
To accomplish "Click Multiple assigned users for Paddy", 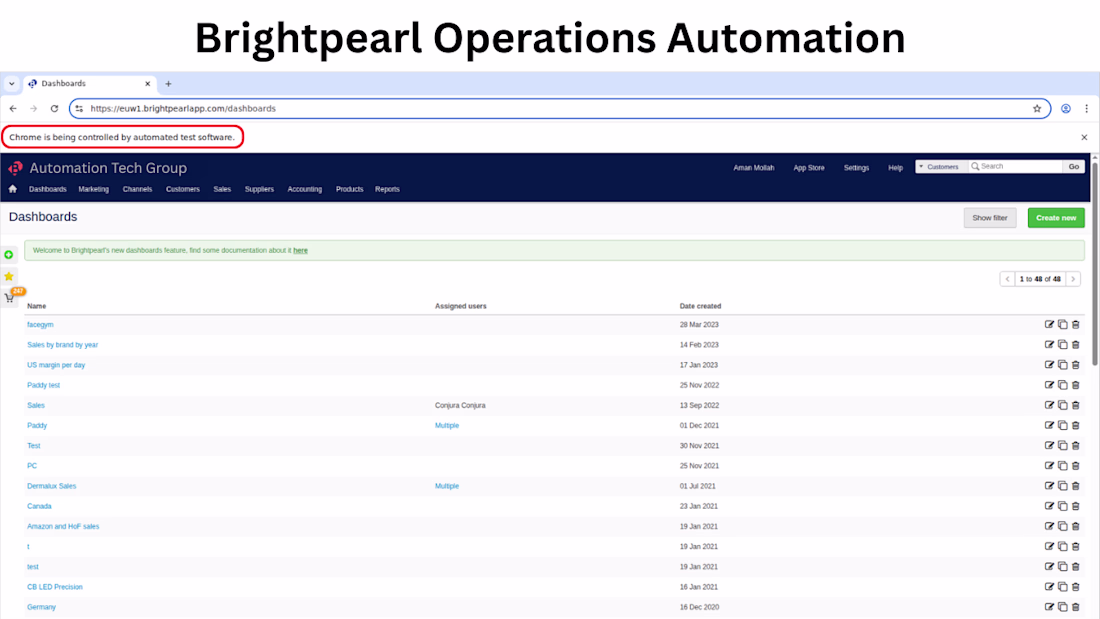I will [x=447, y=426].
